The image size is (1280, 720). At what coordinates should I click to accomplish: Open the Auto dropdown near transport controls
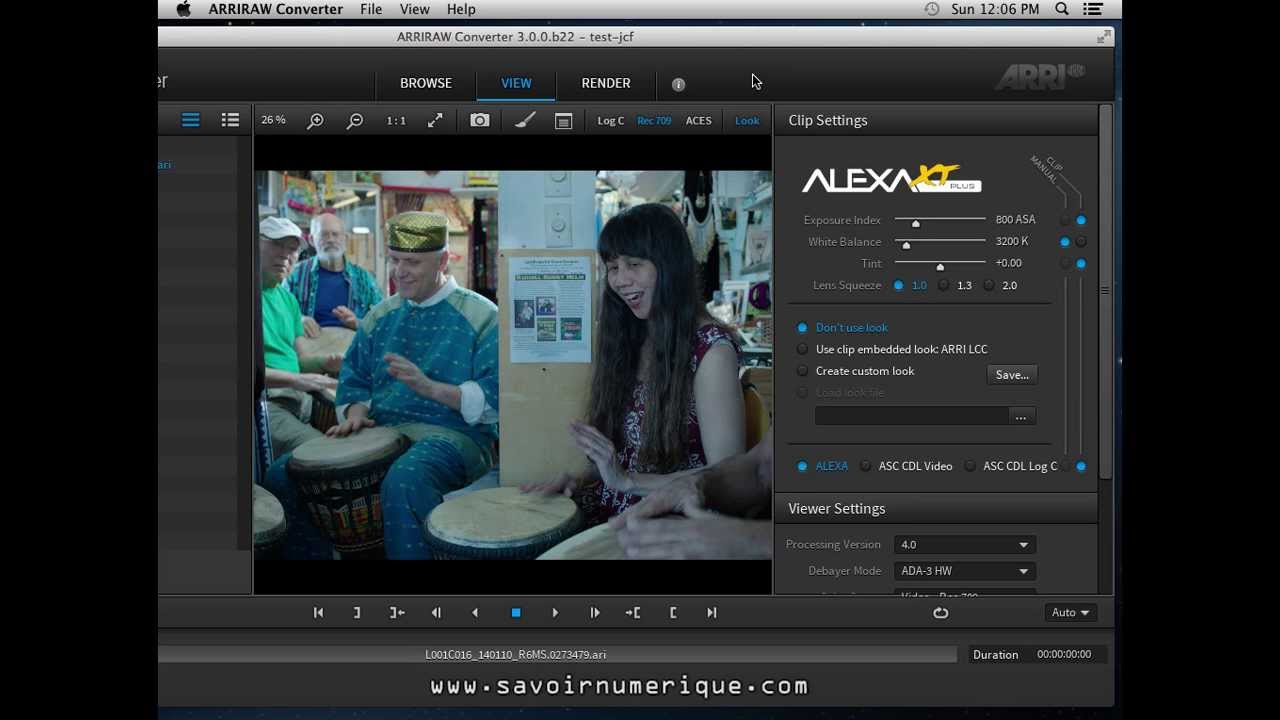[x=1070, y=613]
